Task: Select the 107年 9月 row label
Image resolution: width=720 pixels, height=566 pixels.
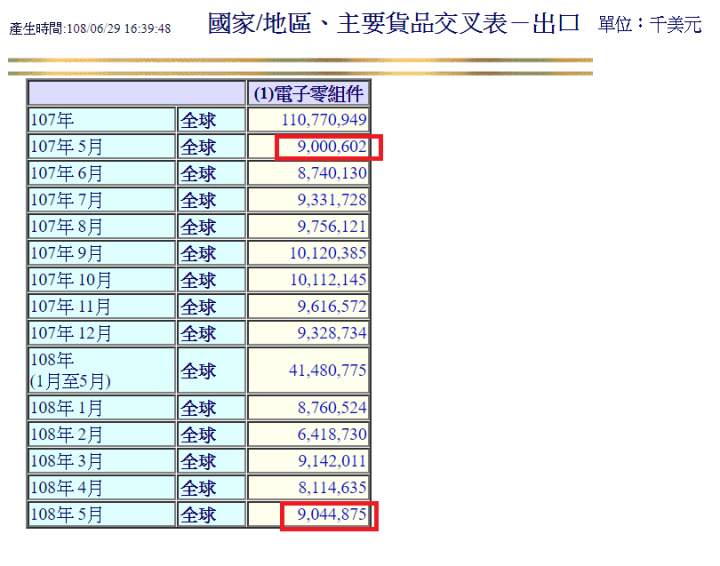Action: point(66,253)
